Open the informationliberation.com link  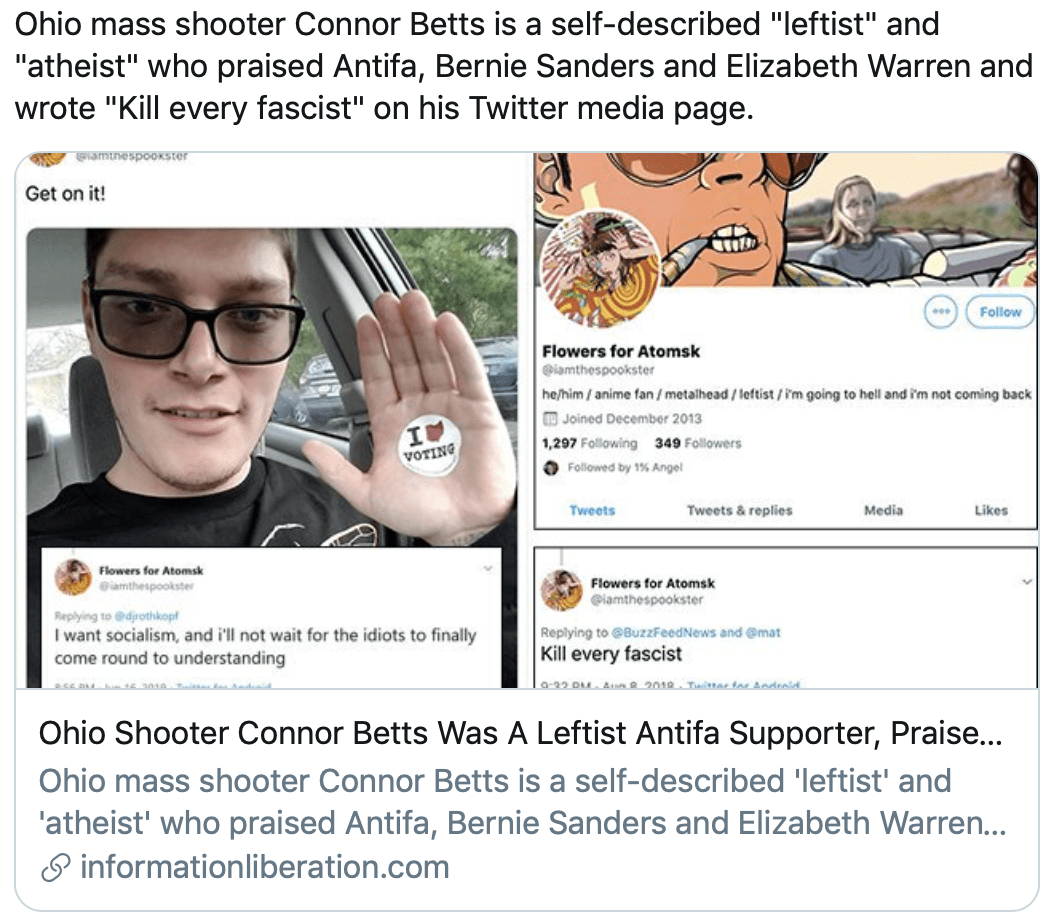[x=265, y=867]
